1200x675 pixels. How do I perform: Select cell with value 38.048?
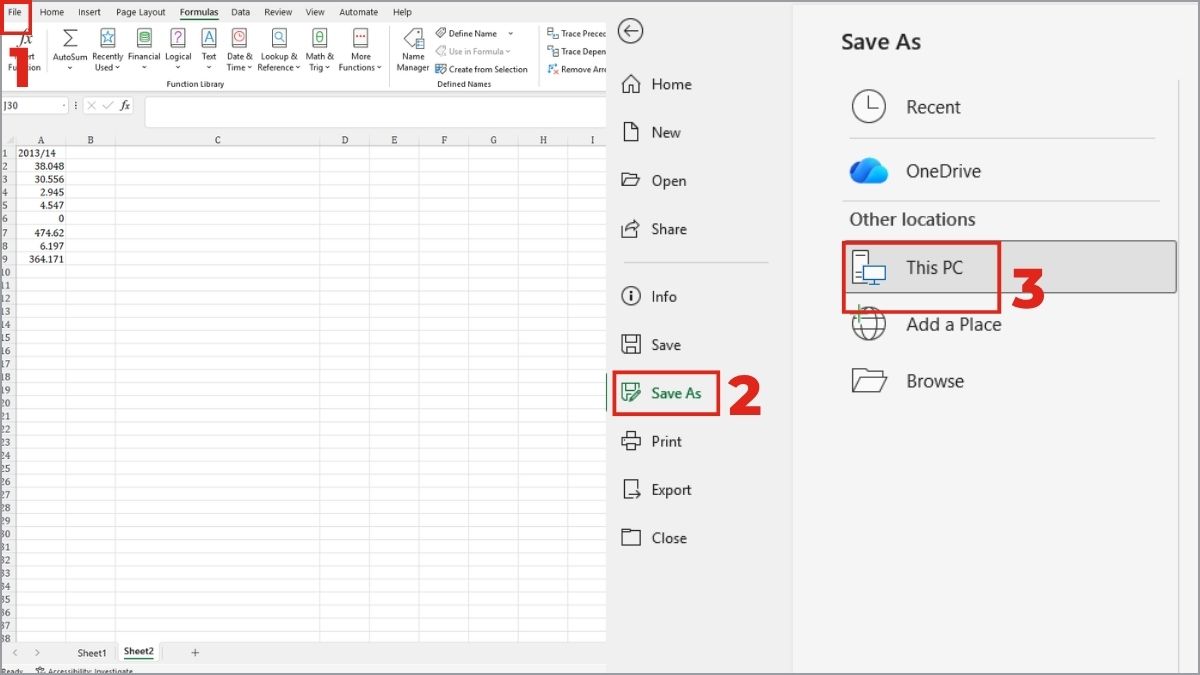click(40, 166)
